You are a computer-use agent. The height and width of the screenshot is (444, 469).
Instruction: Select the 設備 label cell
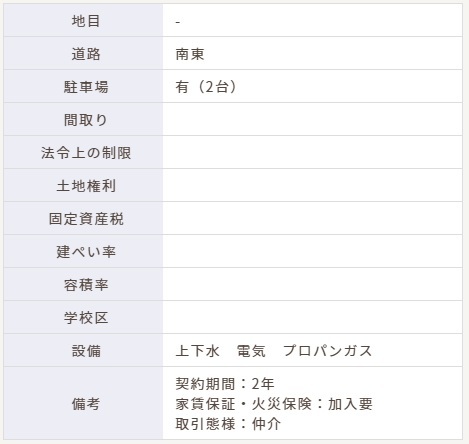click(x=83, y=350)
